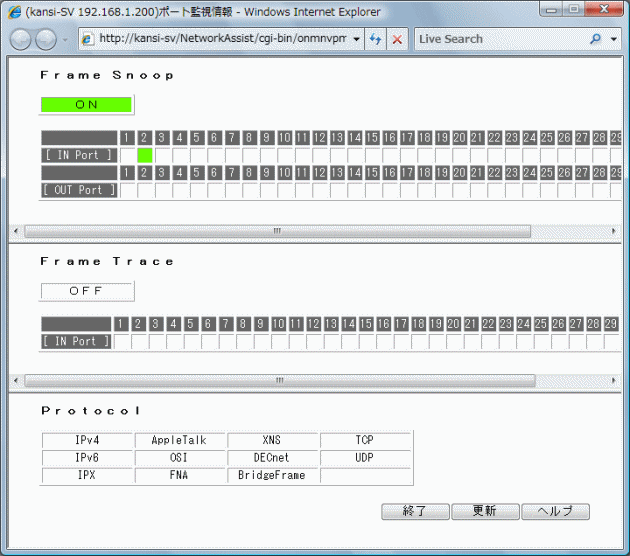630x556 pixels.
Task: Toggle the Frame Snoop ON button
Action: tap(86, 104)
